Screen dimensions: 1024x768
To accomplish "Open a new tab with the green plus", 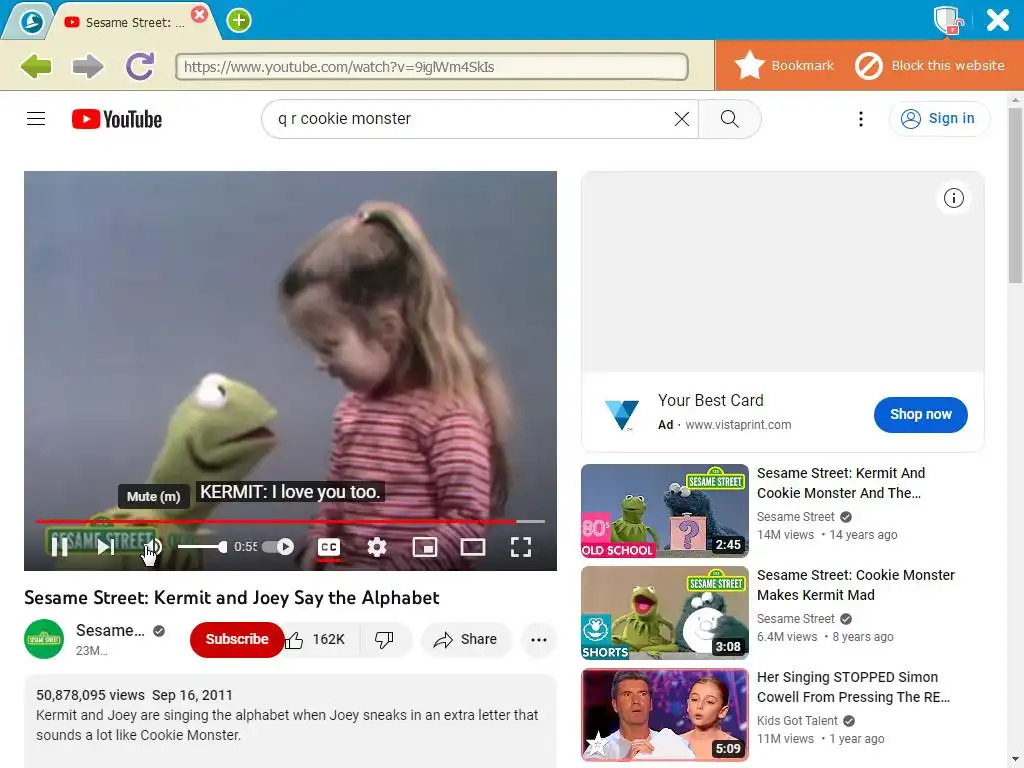I will (239, 20).
